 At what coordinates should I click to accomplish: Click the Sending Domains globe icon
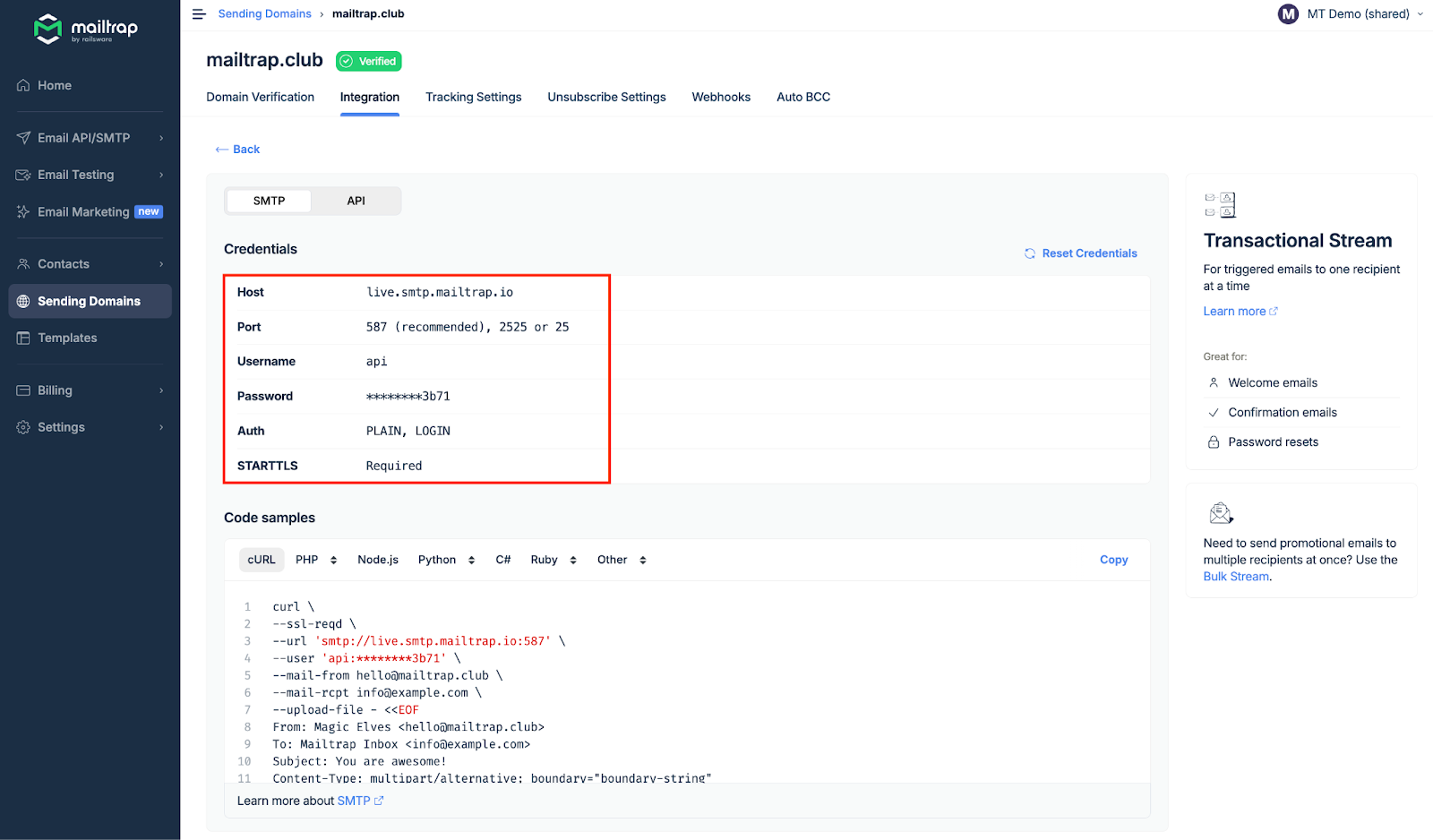(x=23, y=302)
